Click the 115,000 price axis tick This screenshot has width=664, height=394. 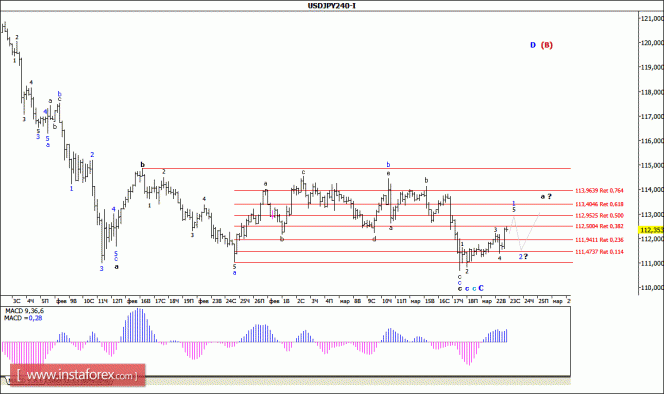pyautogui.click(x=652, y=165)
